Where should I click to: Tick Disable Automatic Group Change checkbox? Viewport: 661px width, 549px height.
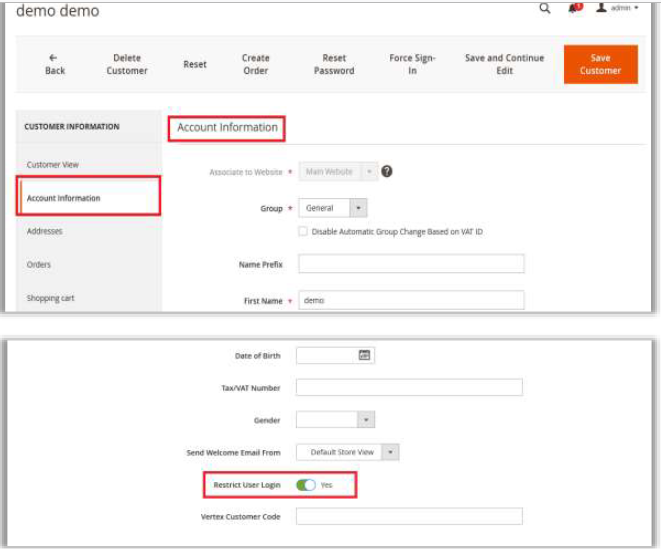303,231
